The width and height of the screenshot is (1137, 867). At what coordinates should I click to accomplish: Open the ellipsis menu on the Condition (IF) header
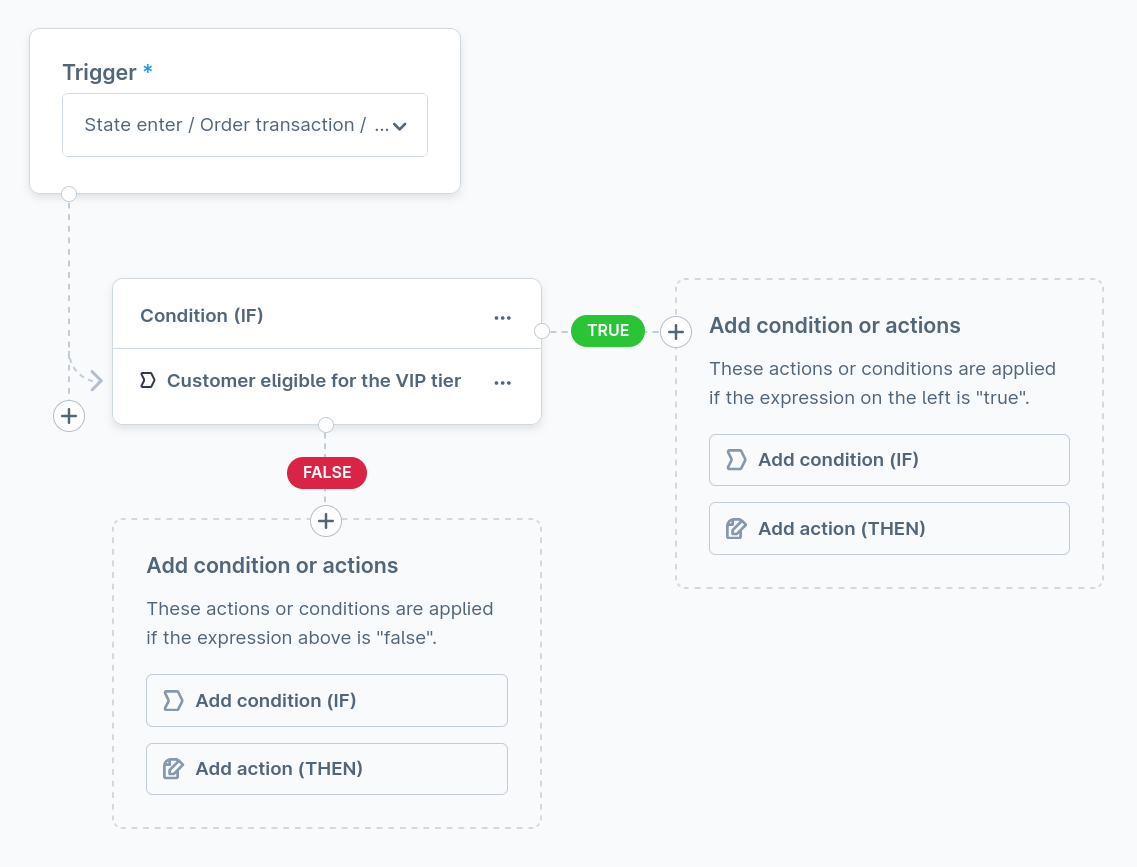pos(503,316)
